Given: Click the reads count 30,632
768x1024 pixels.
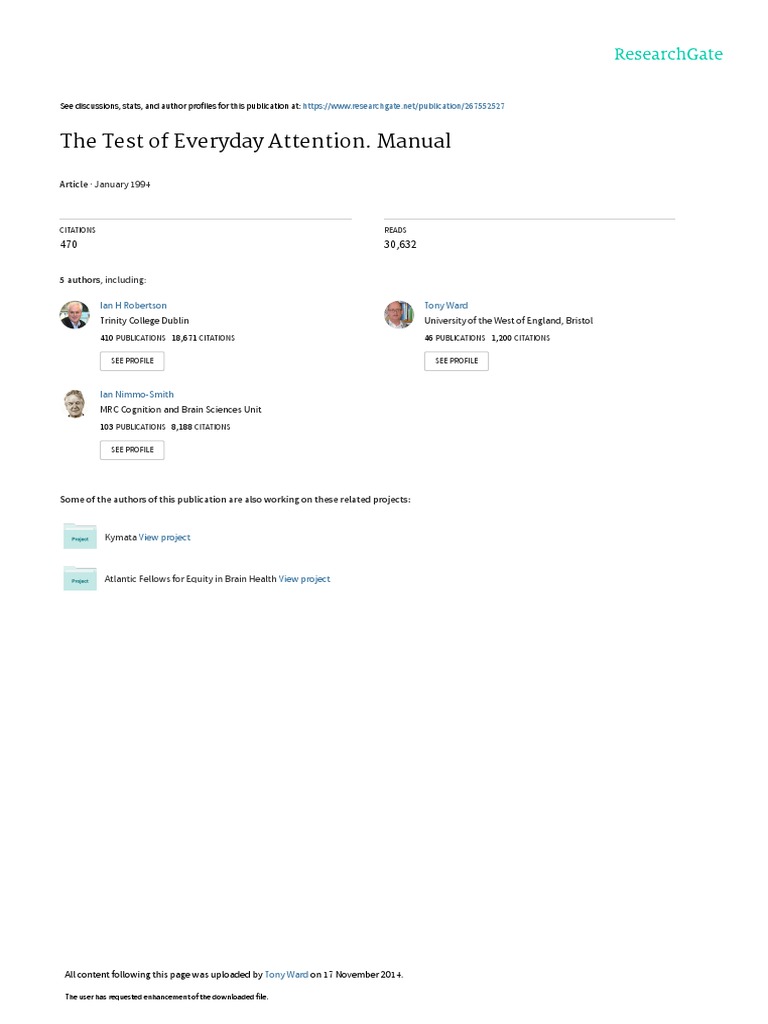Looking at the screenshot, I should (x=398, y=243).
